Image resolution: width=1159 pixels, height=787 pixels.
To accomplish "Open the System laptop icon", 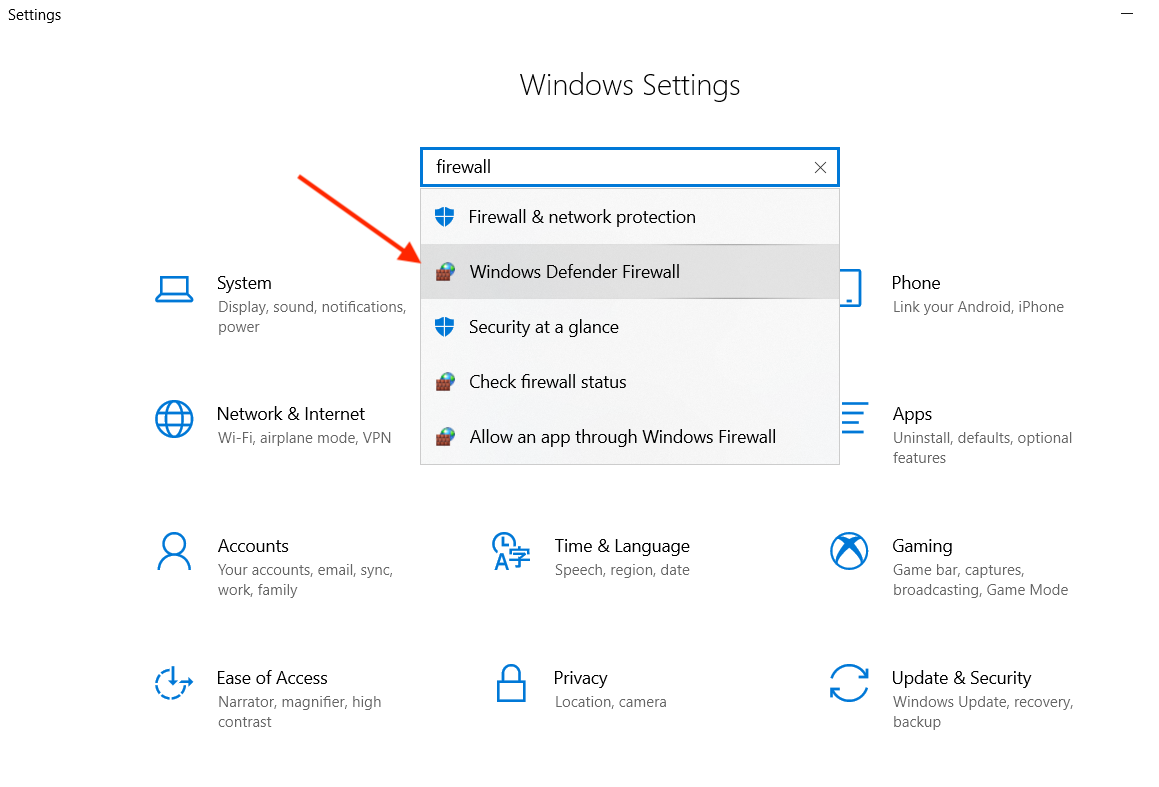I will click(x=174, y=289).
